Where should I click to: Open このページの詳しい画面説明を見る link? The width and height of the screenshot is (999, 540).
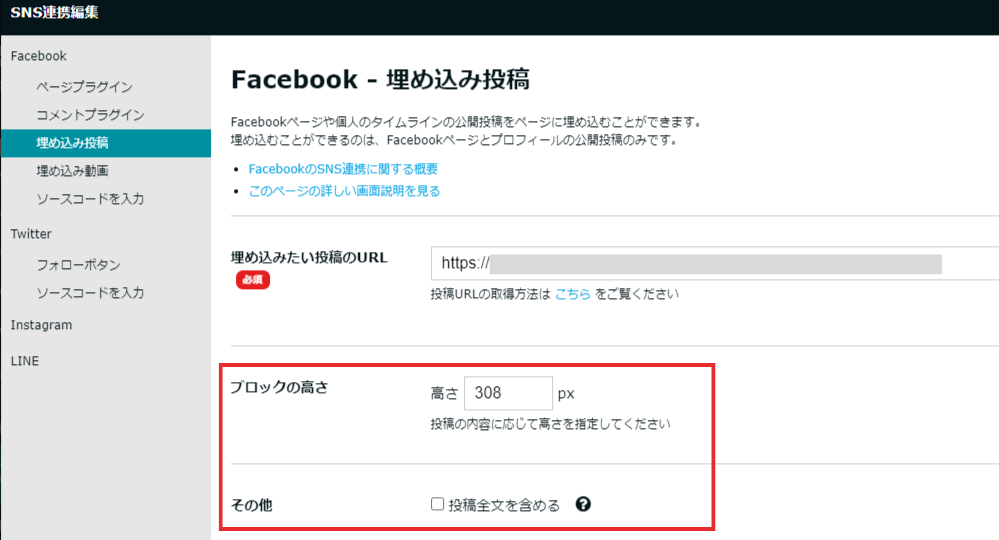tap(344, 191)
